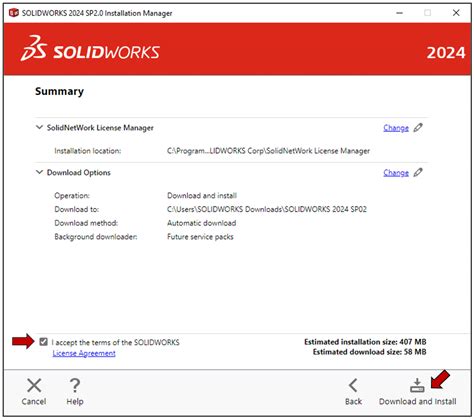The height and width of the screenshot is (420, 474).
Task: Open Change link for SolidNetWork License Manager
Action: [396, 128]
